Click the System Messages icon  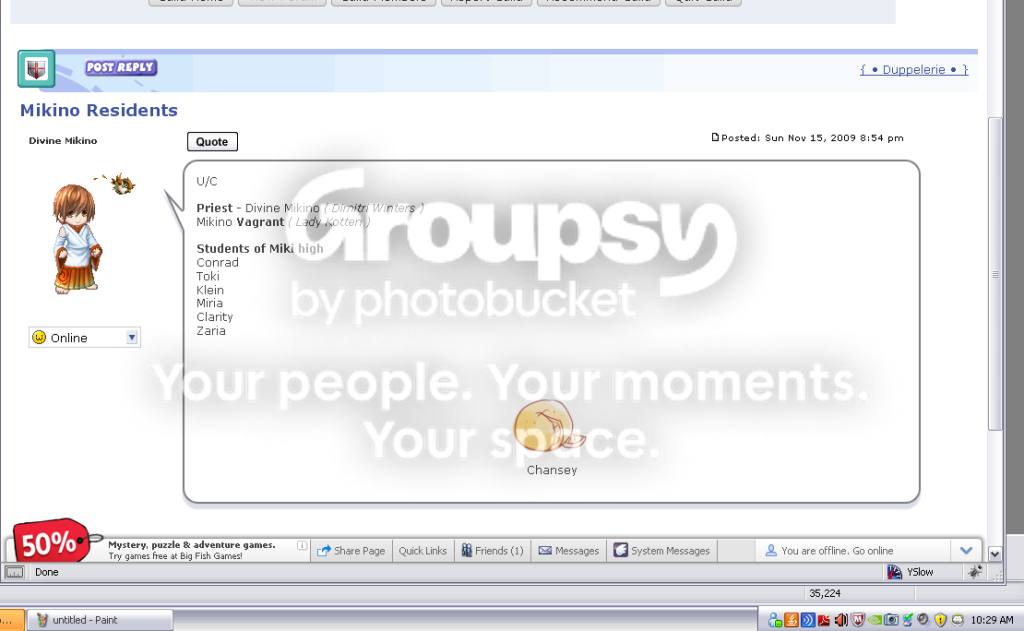click(x=620, y=551)
